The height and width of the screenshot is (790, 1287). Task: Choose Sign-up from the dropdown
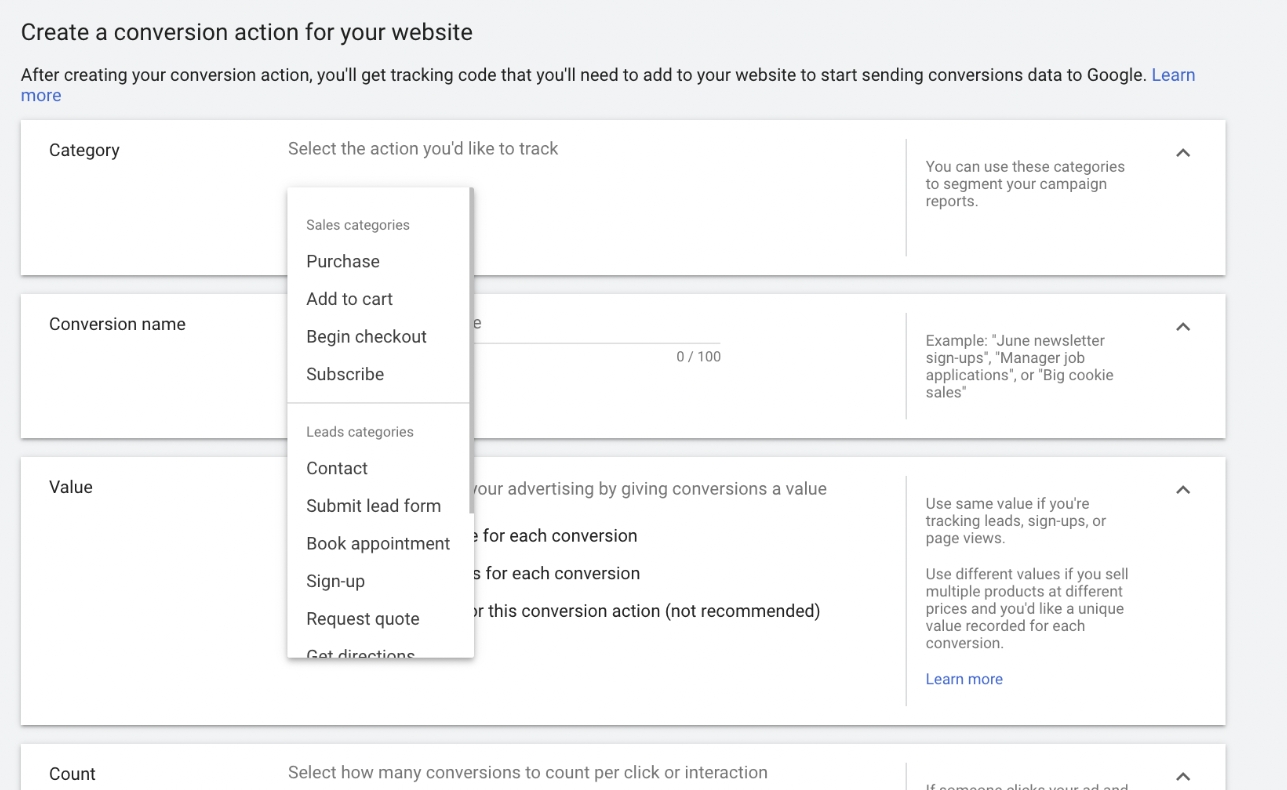[335, 581]
